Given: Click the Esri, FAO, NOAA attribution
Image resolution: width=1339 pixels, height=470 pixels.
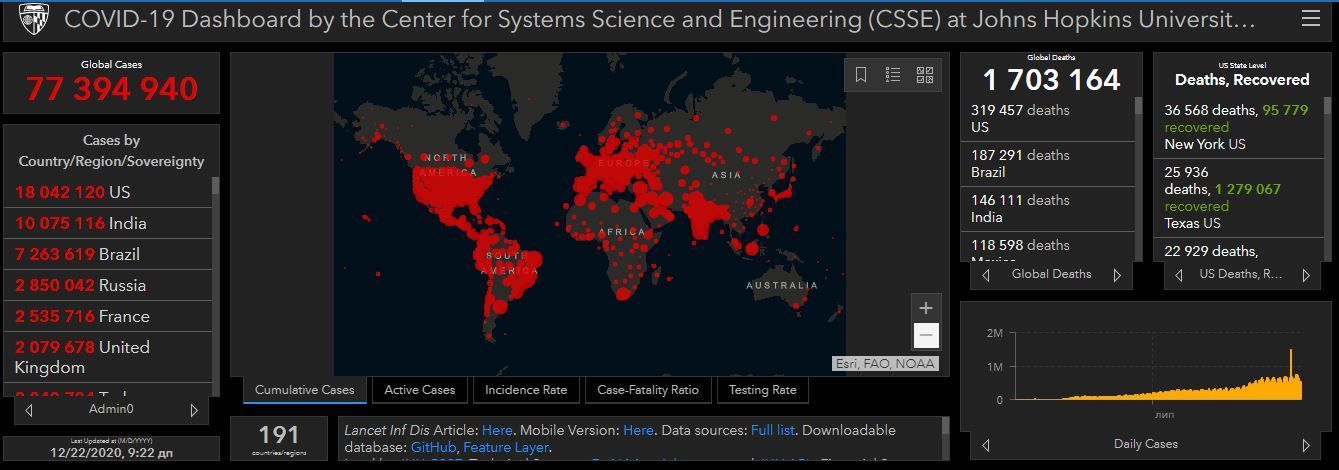Looking at the screenshot, I should coord(885,364).
